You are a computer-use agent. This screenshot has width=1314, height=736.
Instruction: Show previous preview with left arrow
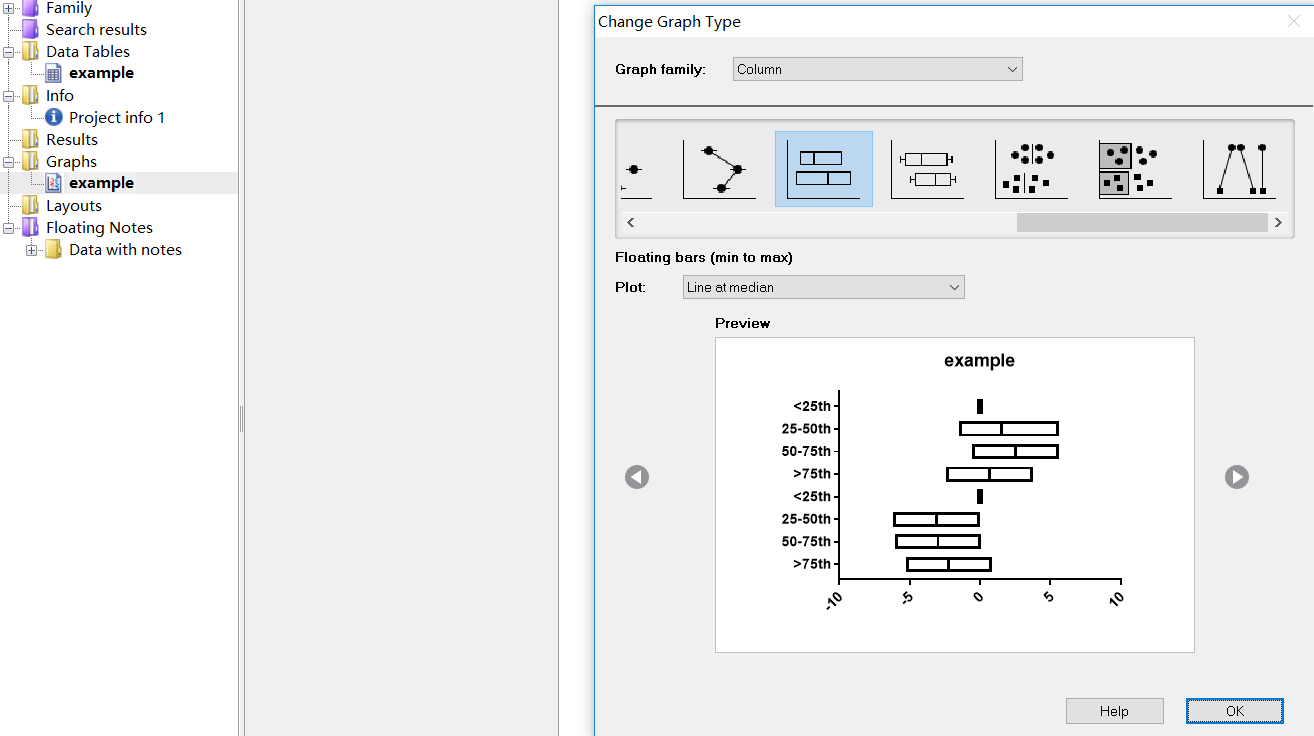pyautogui.click(x=637, y=477)
